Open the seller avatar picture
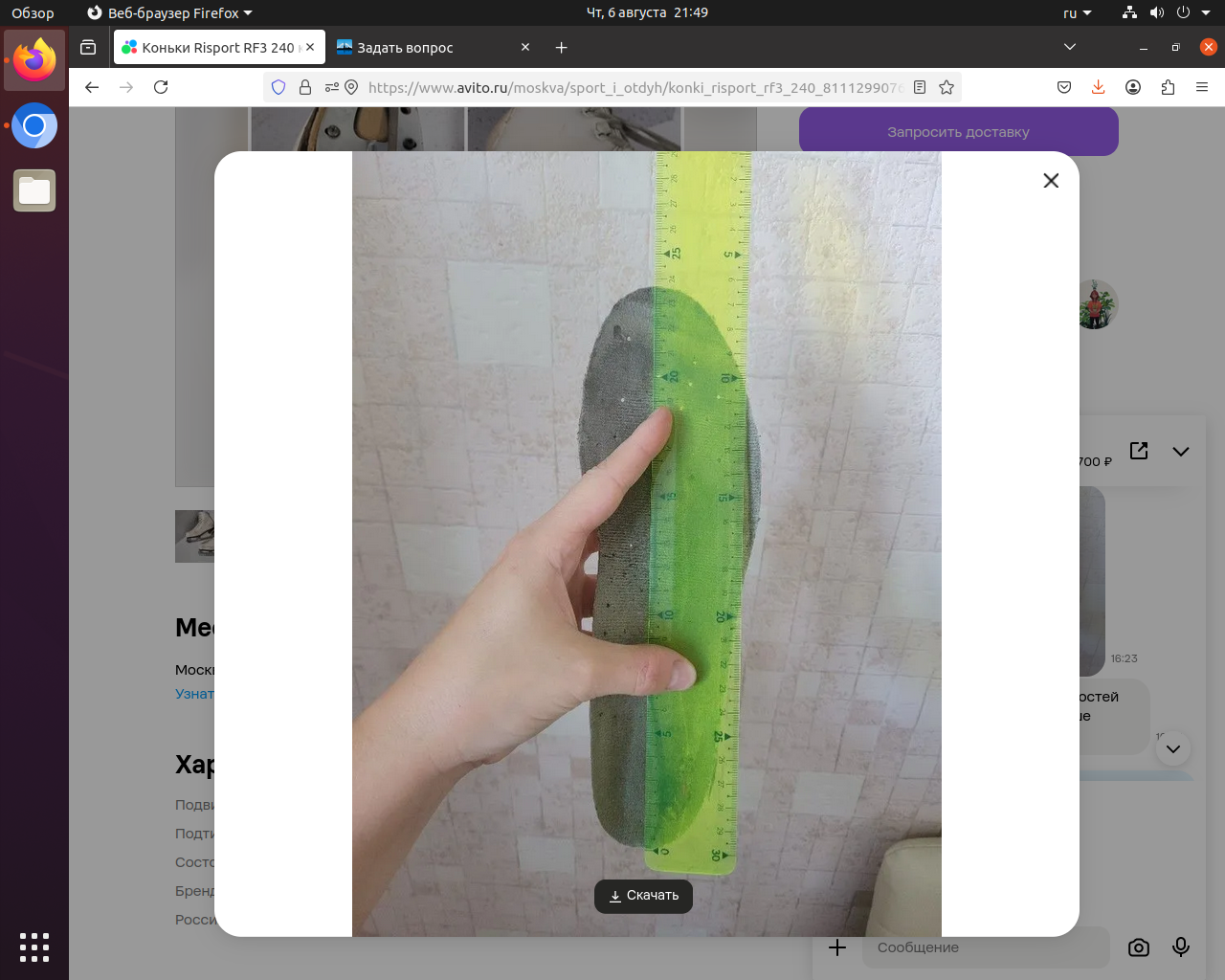This screenshot has height=980, width=1225. pos(1097,304)
